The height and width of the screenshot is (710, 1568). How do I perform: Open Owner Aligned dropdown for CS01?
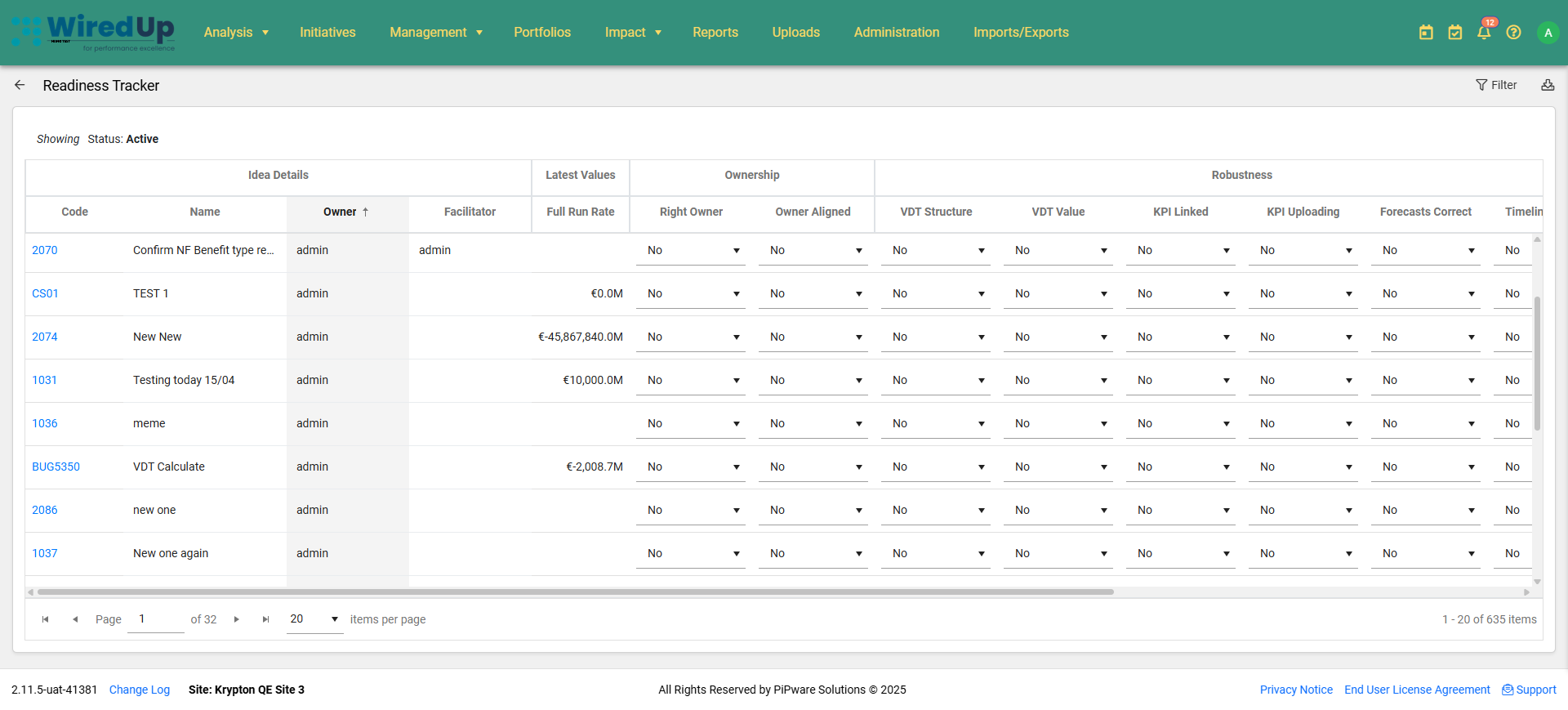(813, 294)
